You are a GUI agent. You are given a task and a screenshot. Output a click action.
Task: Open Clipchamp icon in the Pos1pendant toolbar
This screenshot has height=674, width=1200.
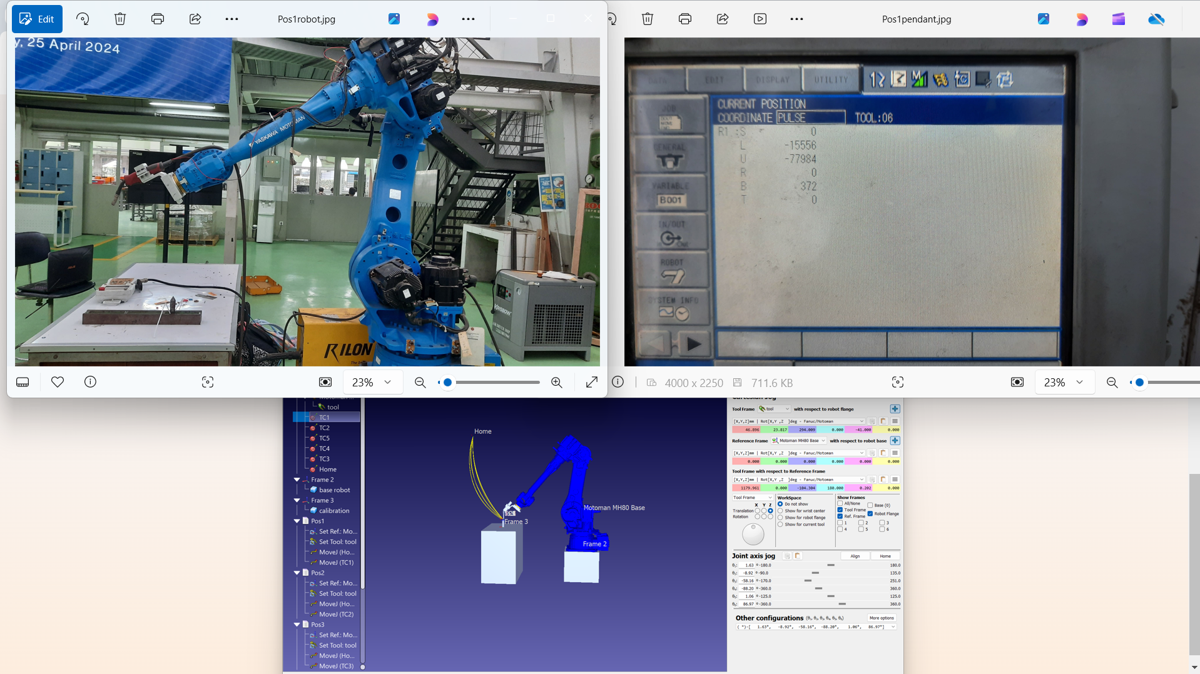[1118, 19]
